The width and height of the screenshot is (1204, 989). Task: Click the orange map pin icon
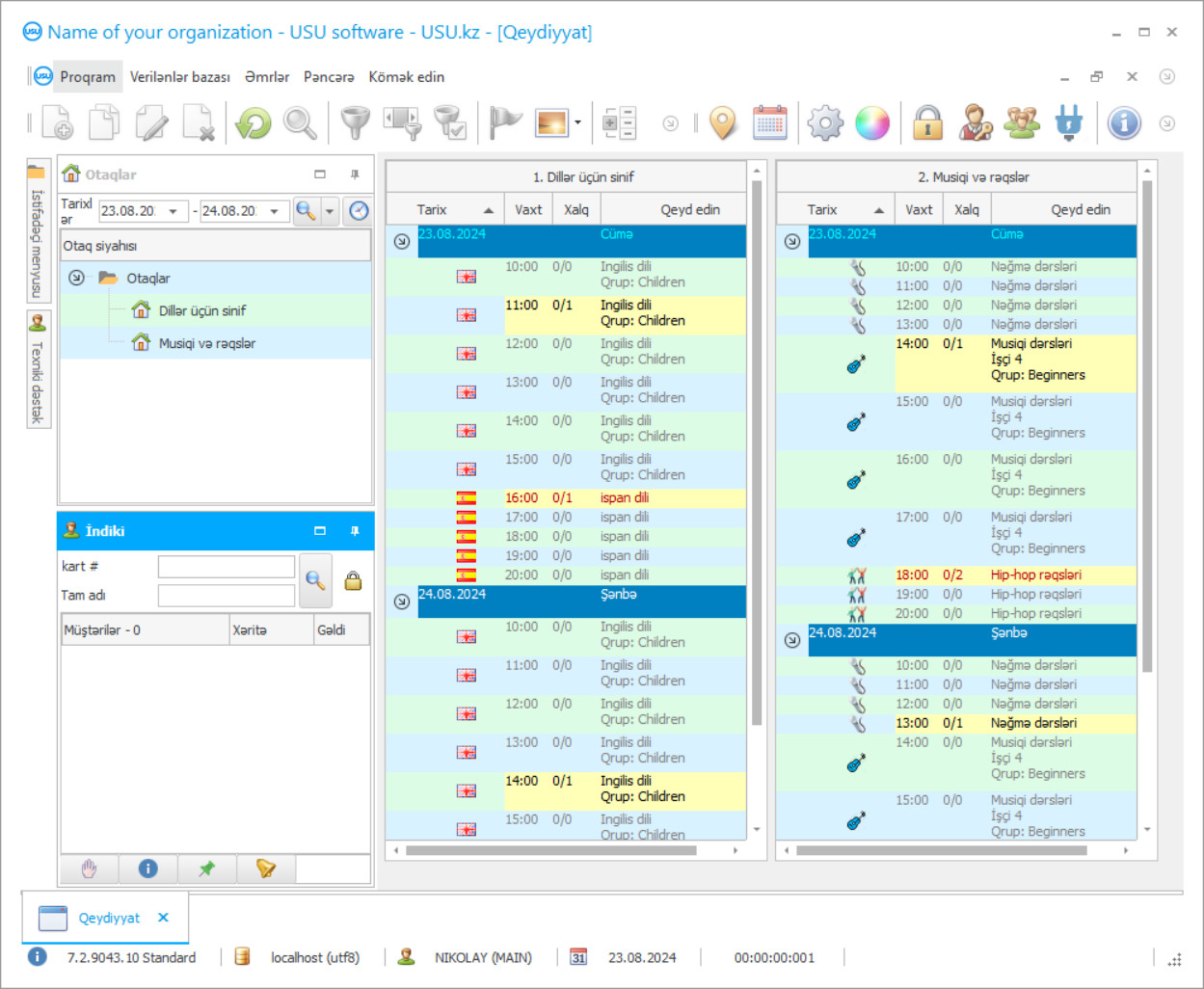tap(722, 123)
